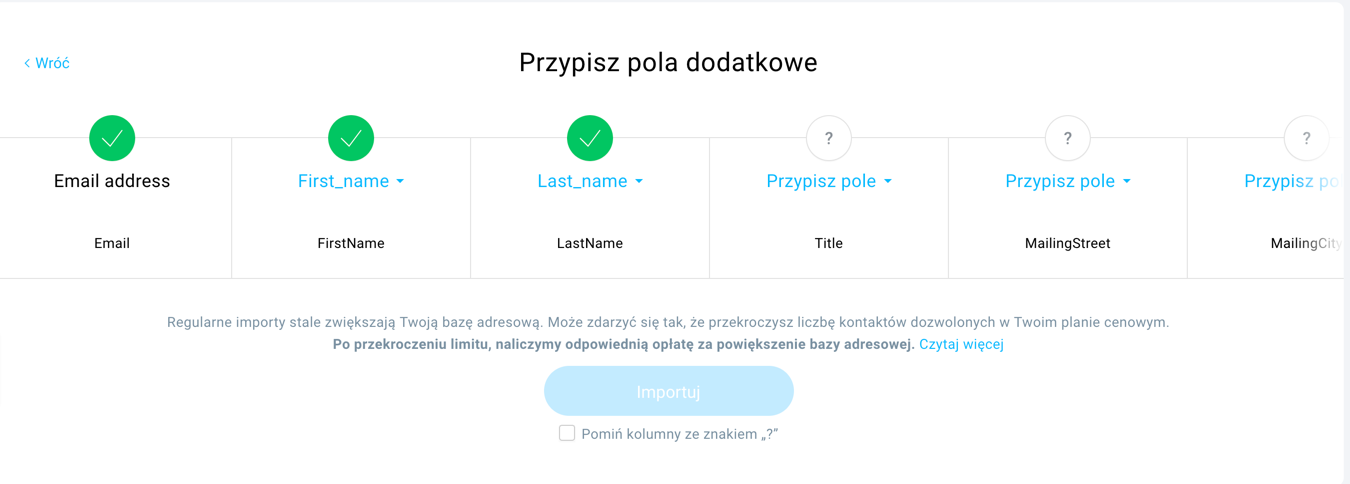Viewport: 1350px width, 484px height.
Task: Click the LastName sample value cell
Action: (590, 243)
